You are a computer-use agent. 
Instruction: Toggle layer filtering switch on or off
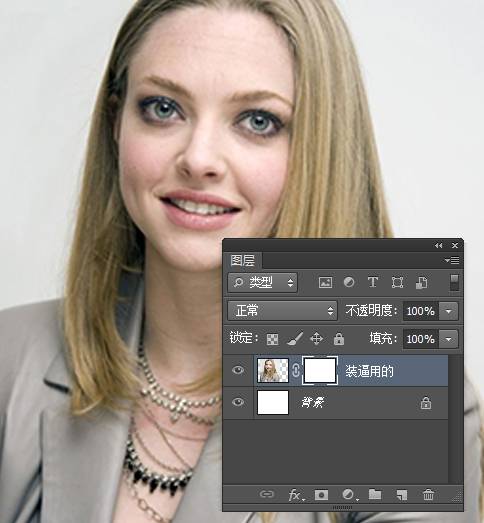pos(454,282)
